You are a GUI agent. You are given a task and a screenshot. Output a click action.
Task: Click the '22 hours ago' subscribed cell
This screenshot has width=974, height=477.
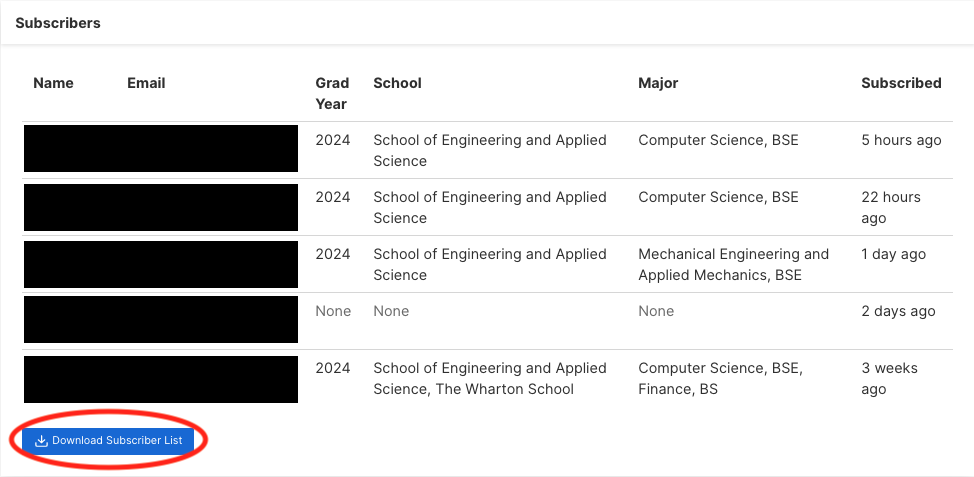tap(891, 207)
